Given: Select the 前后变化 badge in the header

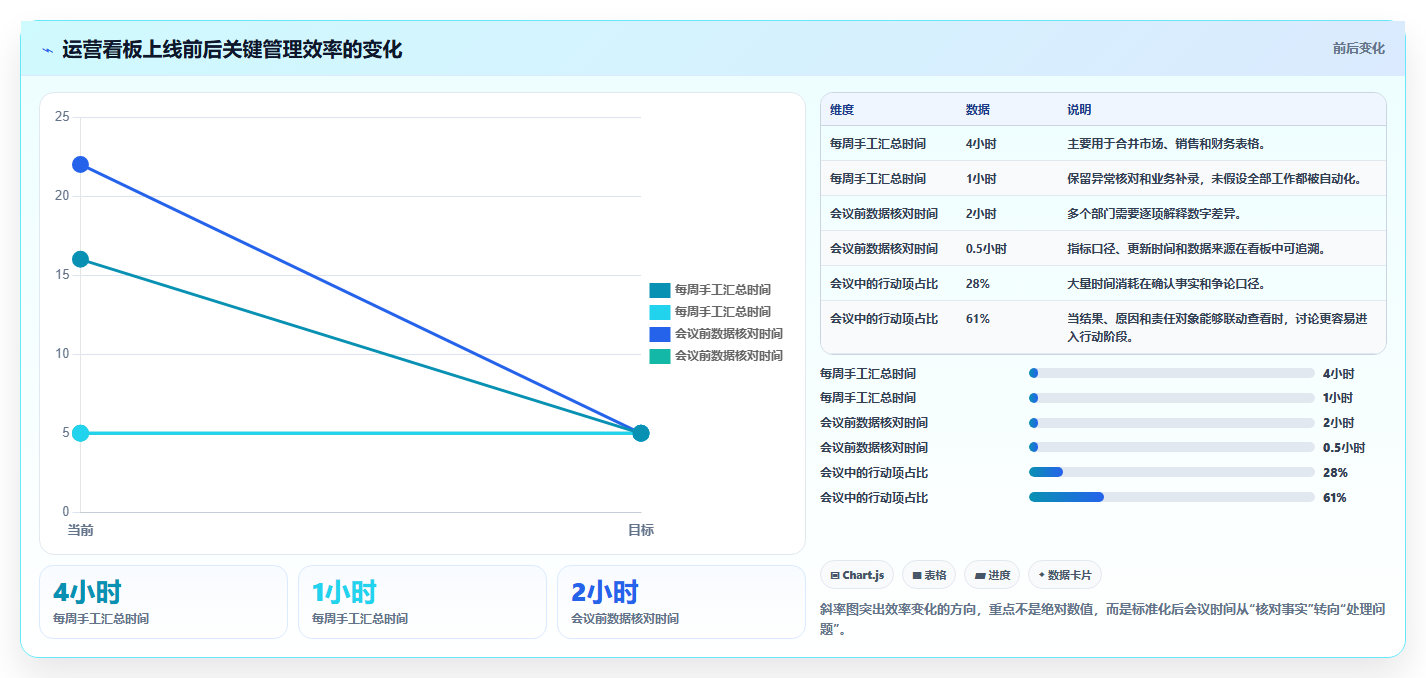Looking at the screenshot, I should 1358,48.
